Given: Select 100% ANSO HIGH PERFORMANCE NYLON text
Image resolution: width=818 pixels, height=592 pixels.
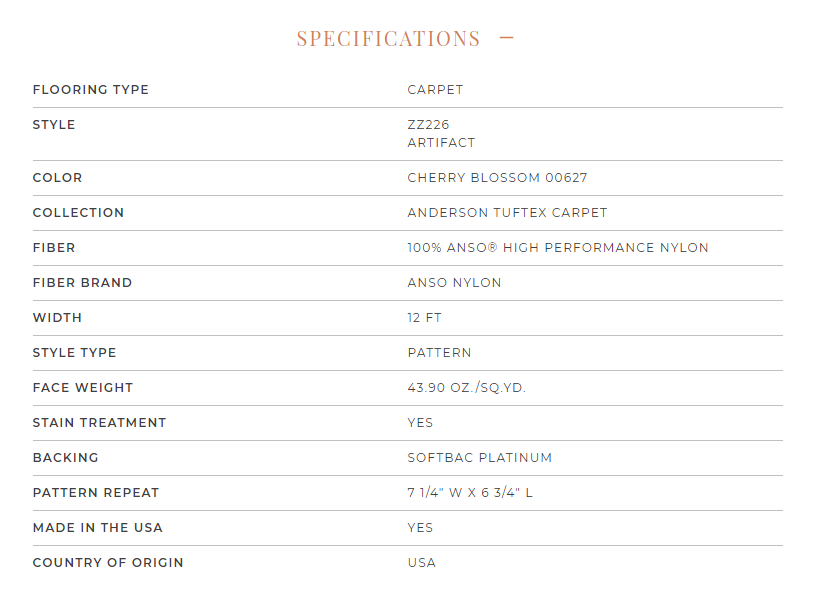Looking at the screenshot, I should click(x=558, y=248).
